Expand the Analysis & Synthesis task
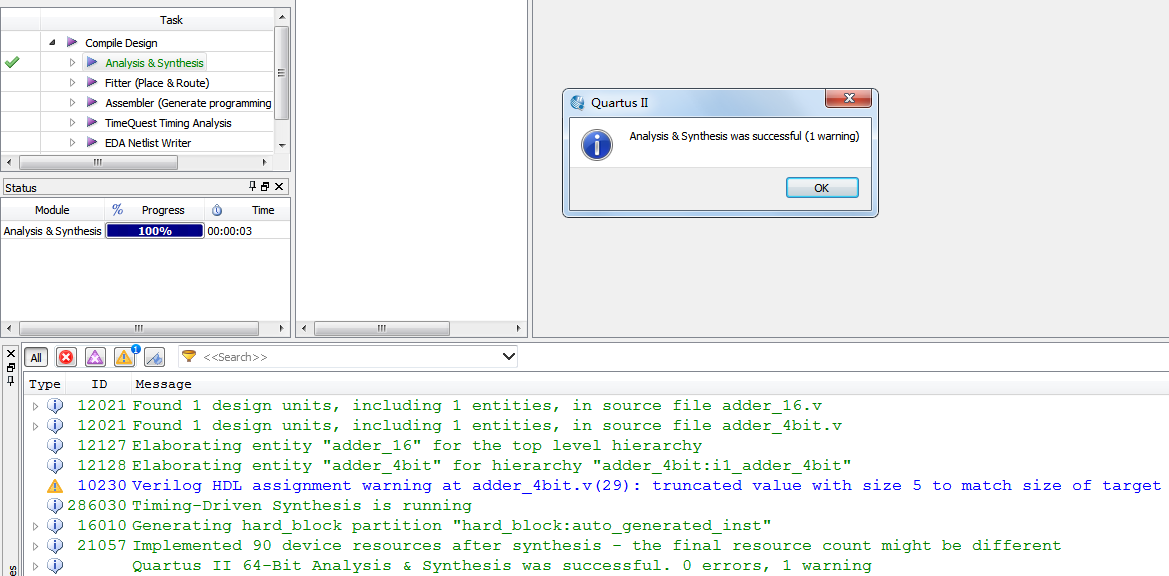Viewport: 1169px width, 576px height. [72, 63]
